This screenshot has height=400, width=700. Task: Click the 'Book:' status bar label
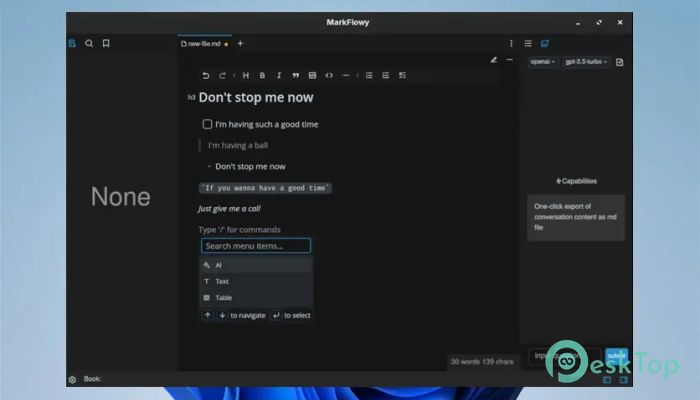pos(92,379)
